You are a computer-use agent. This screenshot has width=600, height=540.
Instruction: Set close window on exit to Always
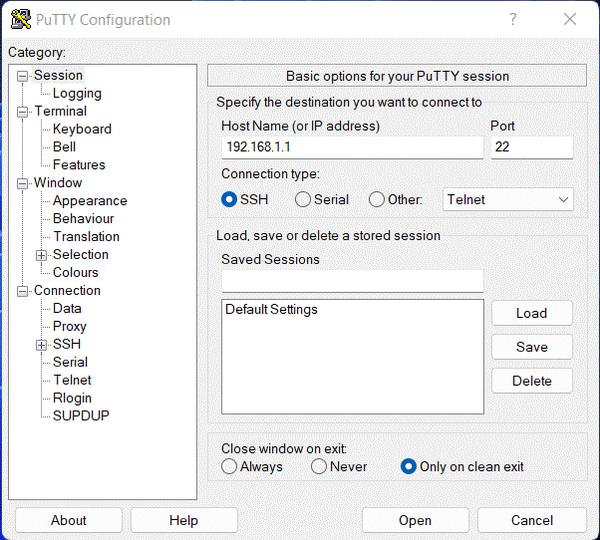coord(230,466)
